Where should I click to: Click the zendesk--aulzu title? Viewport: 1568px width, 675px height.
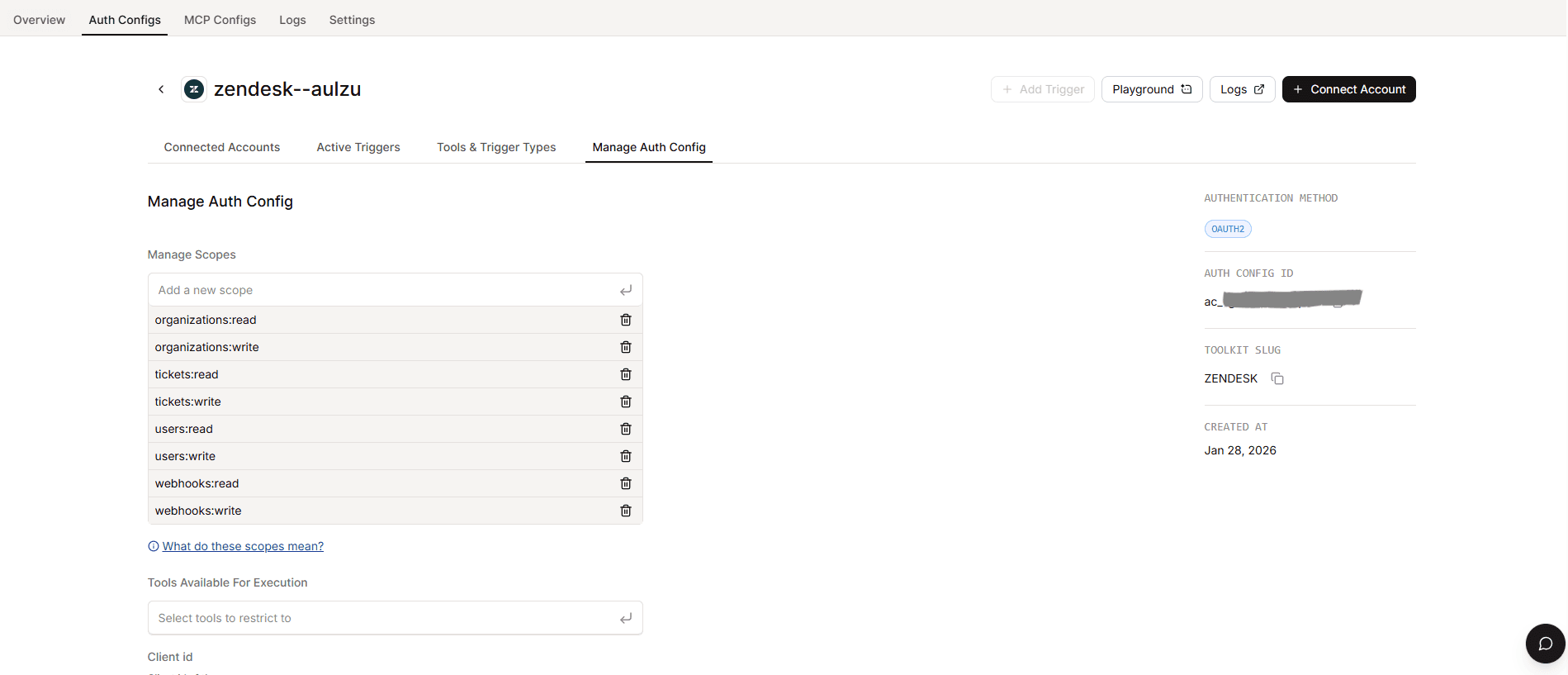(x=287, y=89)
